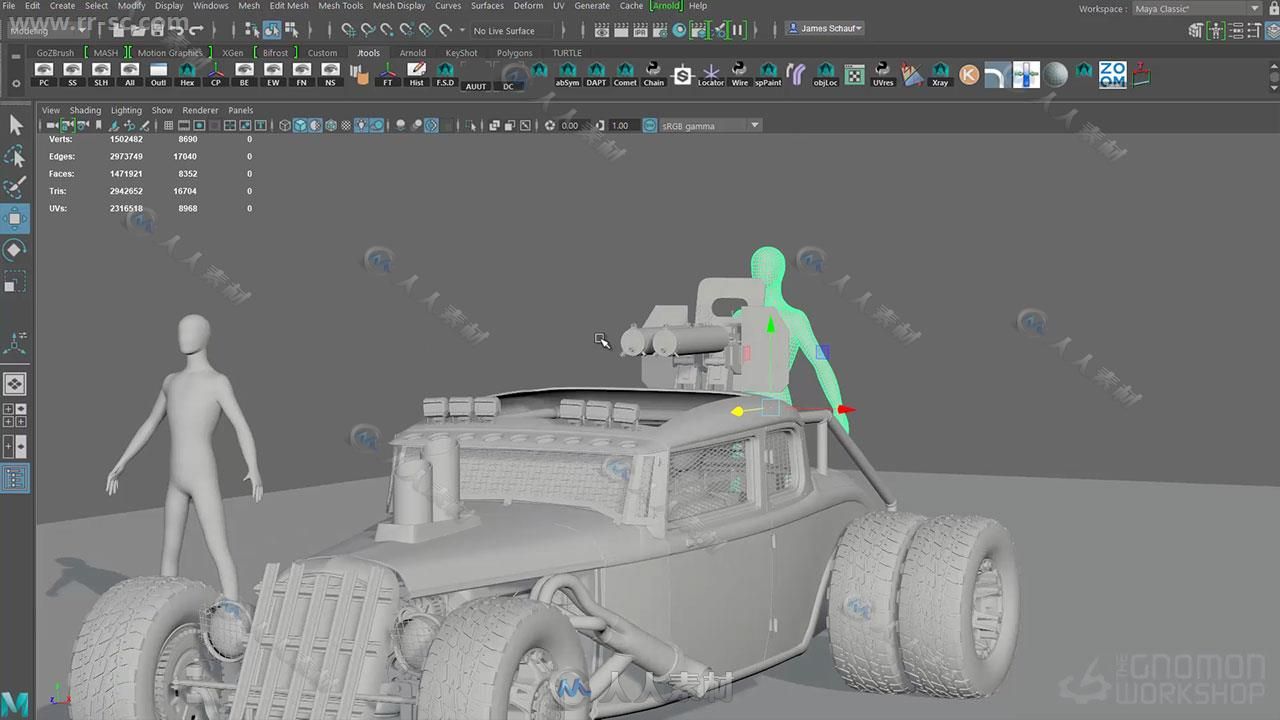Toggle Xray from the shelf
This screenshot has width=1280, height=720.
coord(940,74)
